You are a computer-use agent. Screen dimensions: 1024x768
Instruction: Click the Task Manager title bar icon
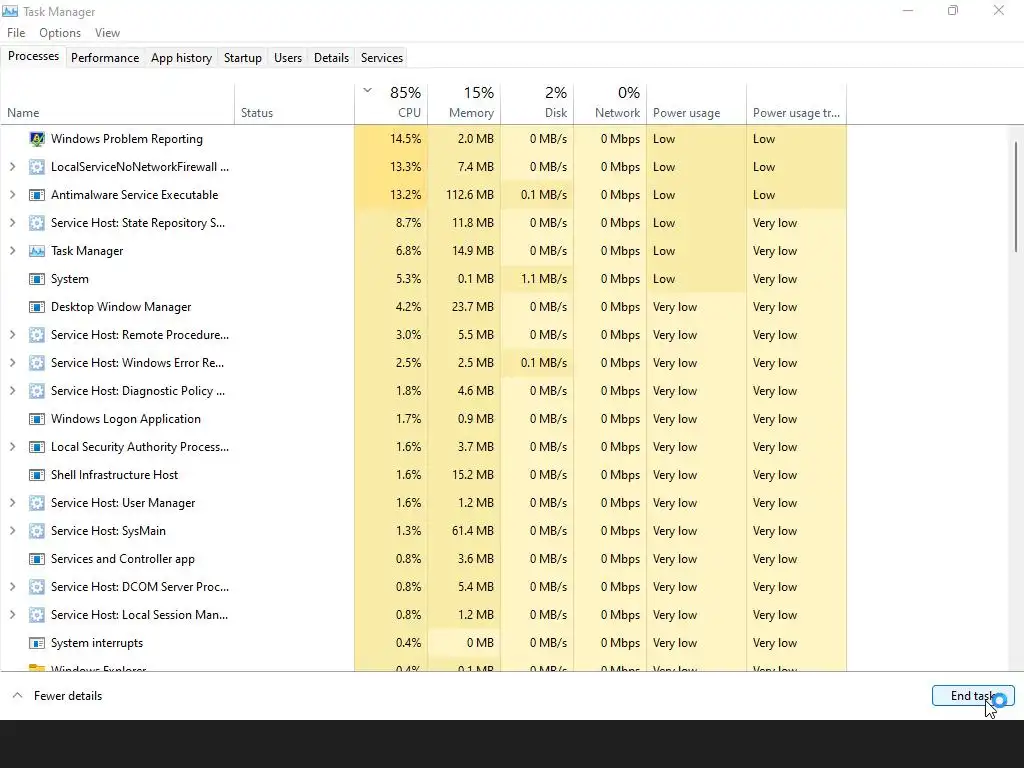click(10, 11)
